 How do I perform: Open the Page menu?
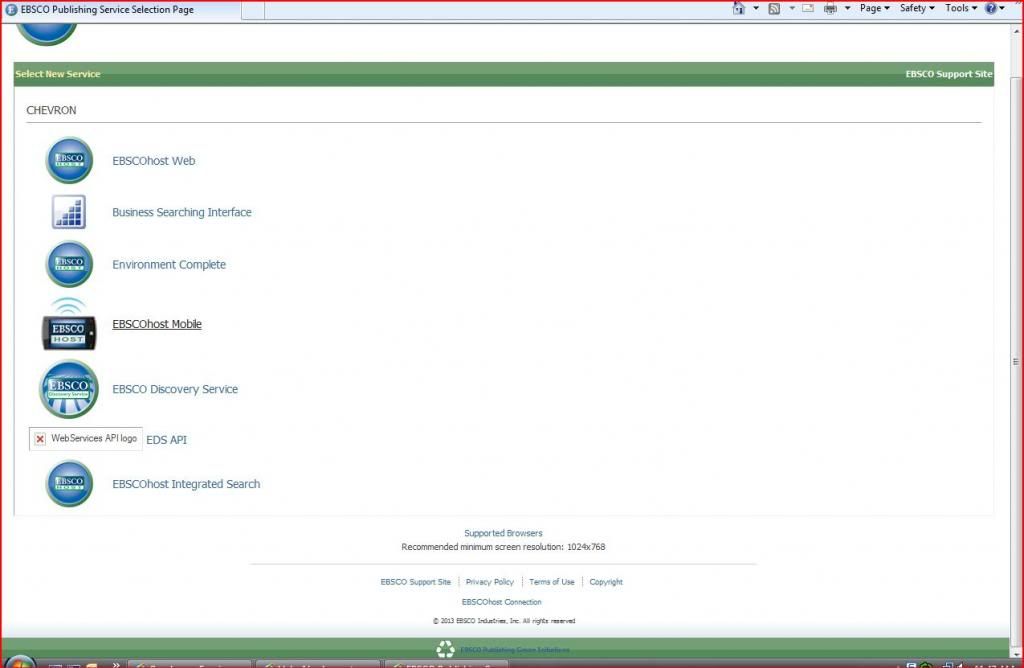coord(874,8)
